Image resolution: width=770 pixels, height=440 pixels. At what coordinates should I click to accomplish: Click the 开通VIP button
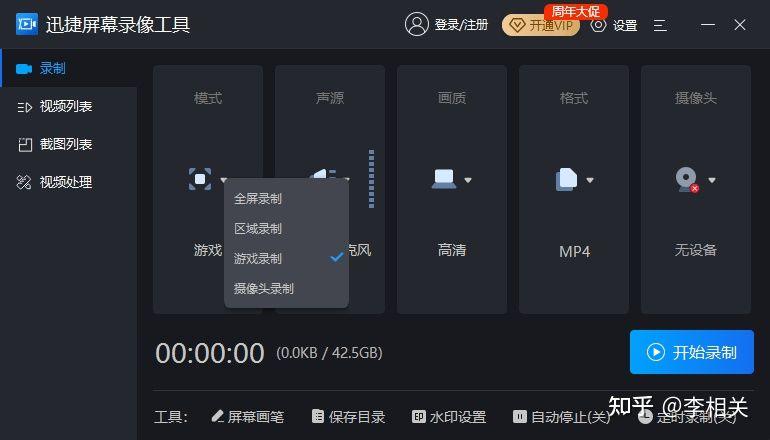[541, 25]
